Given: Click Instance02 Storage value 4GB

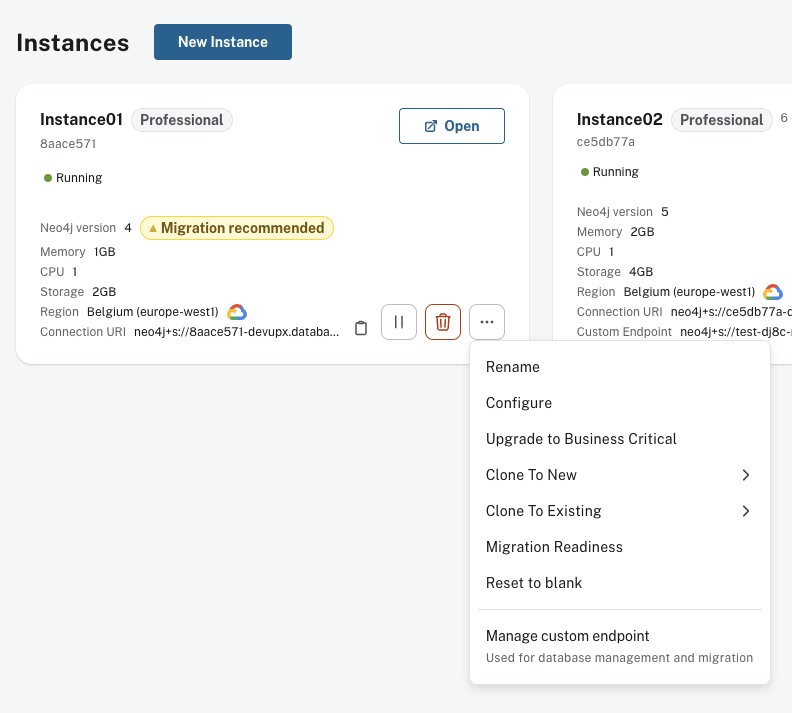Looking at the screenshot, I should [641, 272].
